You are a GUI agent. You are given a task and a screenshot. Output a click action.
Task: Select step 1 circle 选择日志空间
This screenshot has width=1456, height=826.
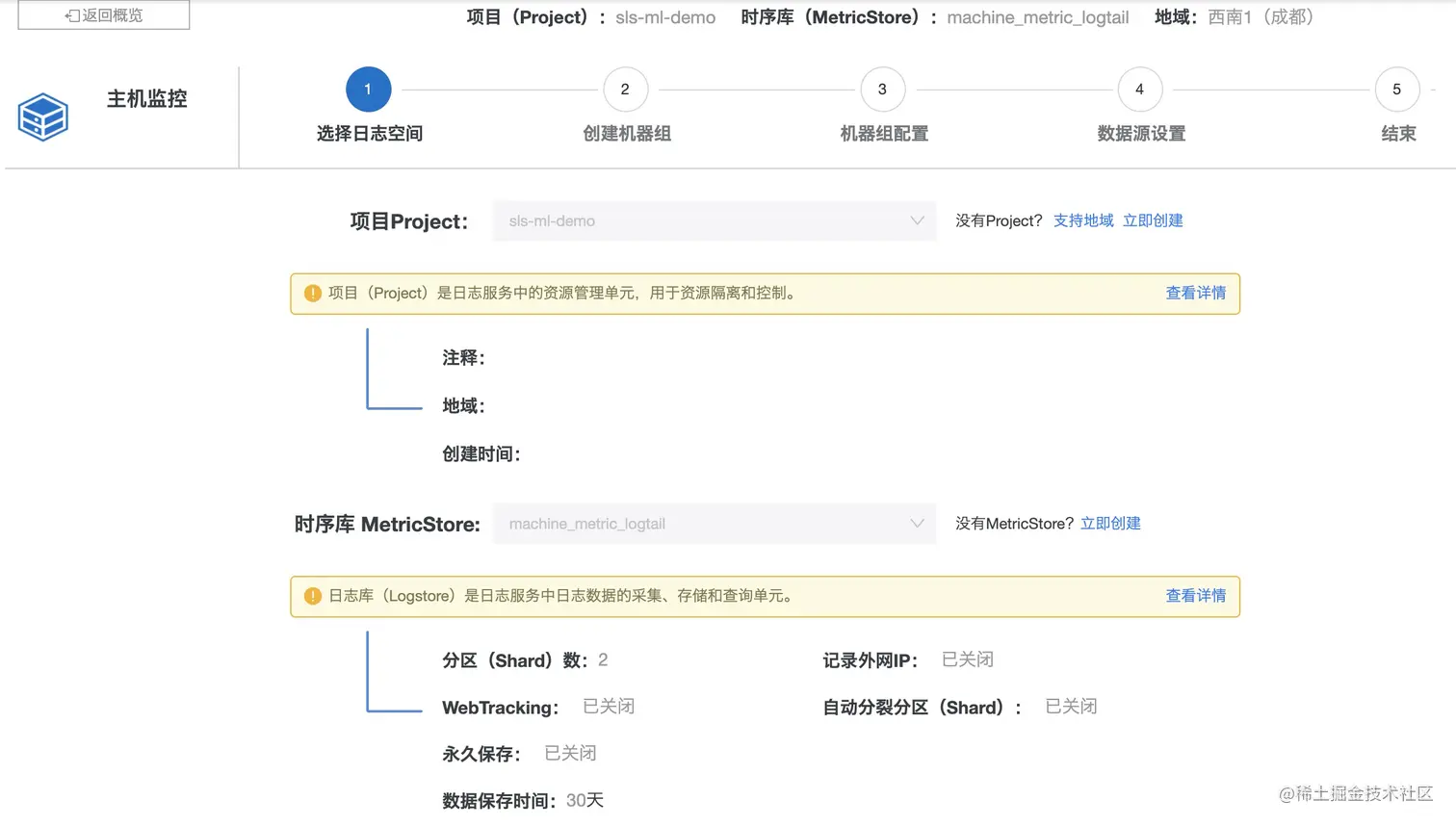point(368,89)
